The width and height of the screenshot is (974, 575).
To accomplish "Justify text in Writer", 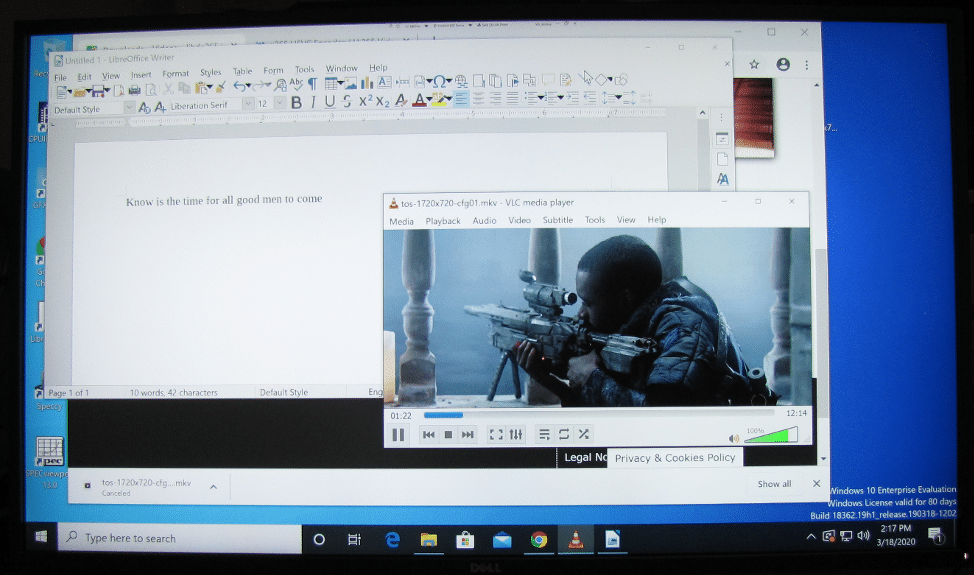I will click(x=512, y=97).
